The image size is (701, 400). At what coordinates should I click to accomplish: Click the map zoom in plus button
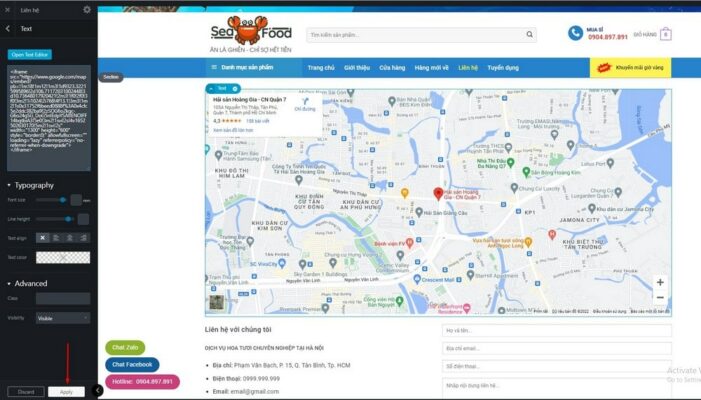pyautogui.click(x=660, y=283)
